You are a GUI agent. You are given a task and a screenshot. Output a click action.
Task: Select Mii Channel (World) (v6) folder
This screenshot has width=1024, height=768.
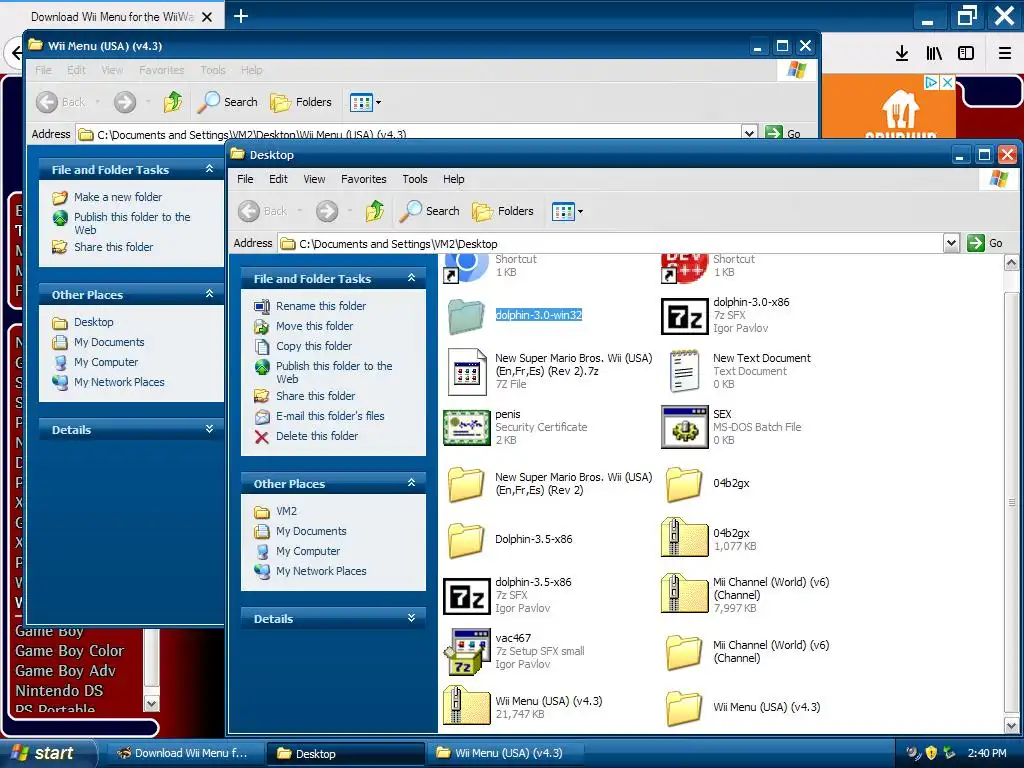684,652
